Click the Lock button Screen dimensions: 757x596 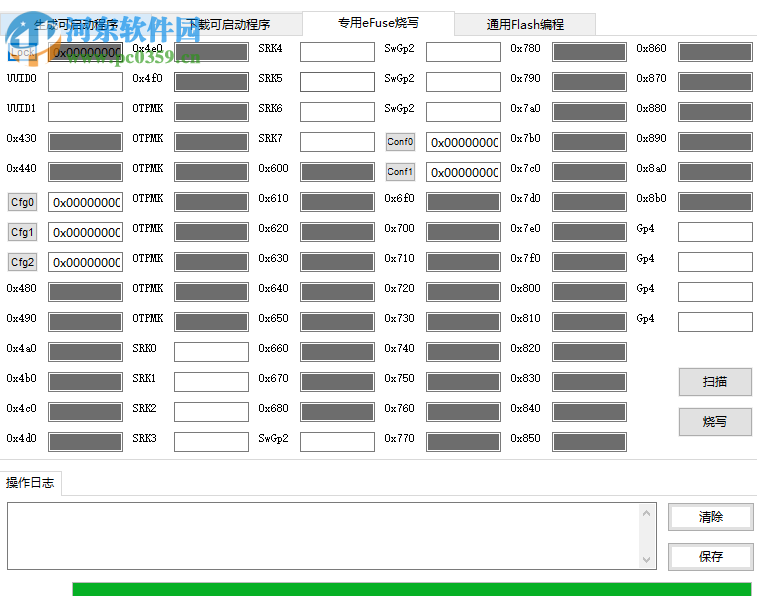click(x=22, y=52)
